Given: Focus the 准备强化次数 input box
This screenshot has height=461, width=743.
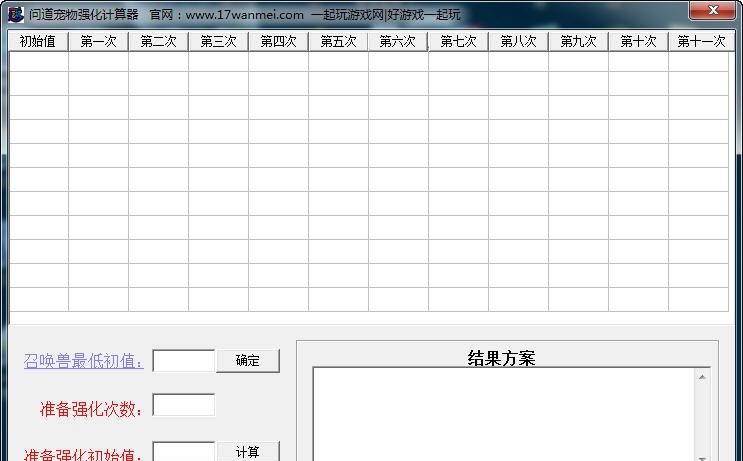Looking at the screenshot, I should [184, 405].
